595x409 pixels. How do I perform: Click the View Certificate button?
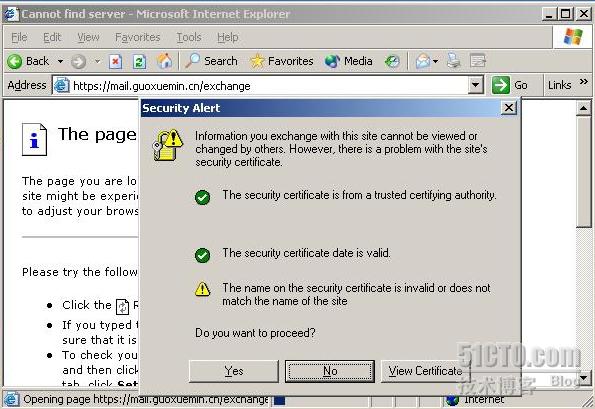pyautogui.click(x=425, y=371)
